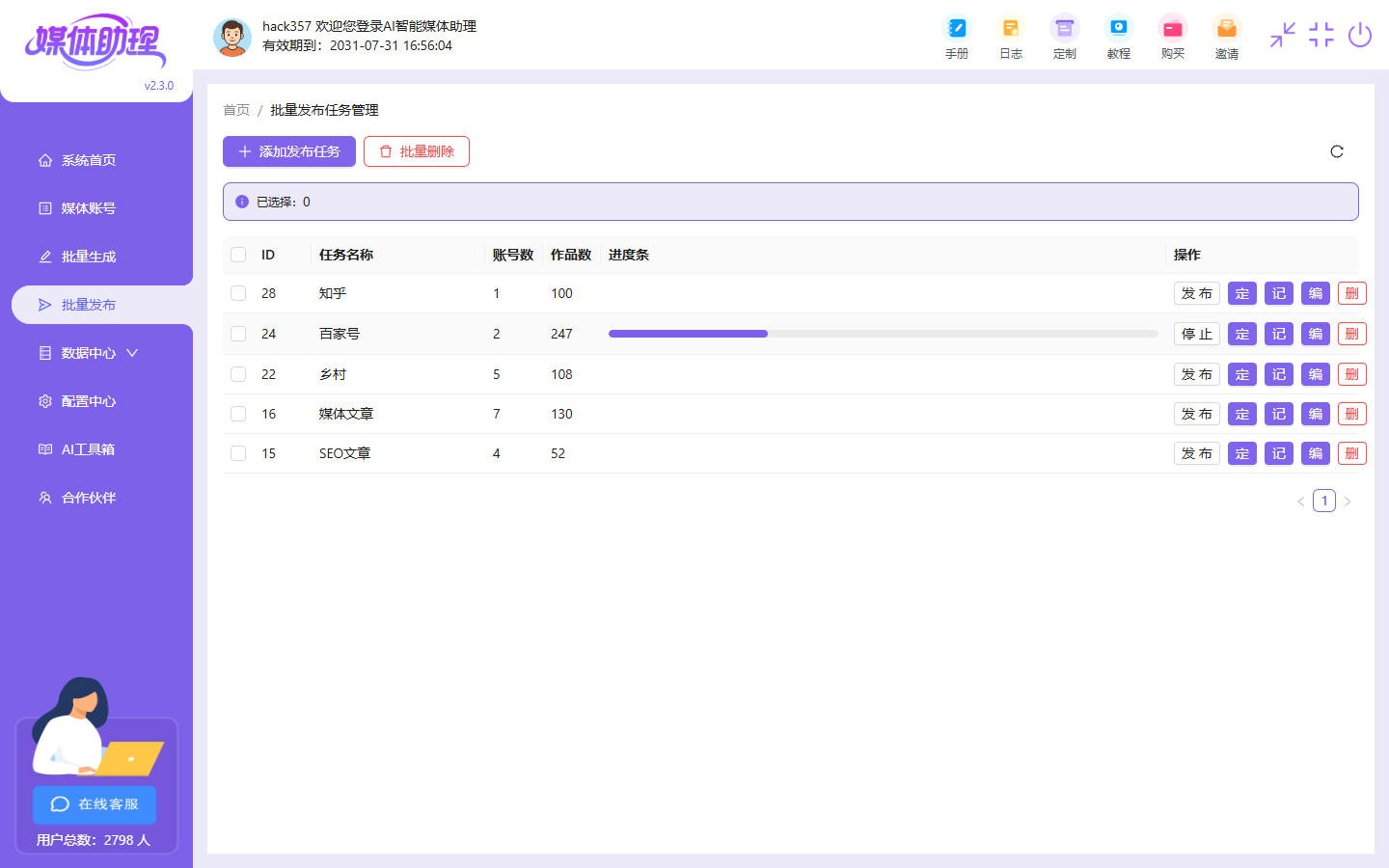1389x868 pixels.
Task: Open the 手册 manual icon
Action: coord(956,30)
